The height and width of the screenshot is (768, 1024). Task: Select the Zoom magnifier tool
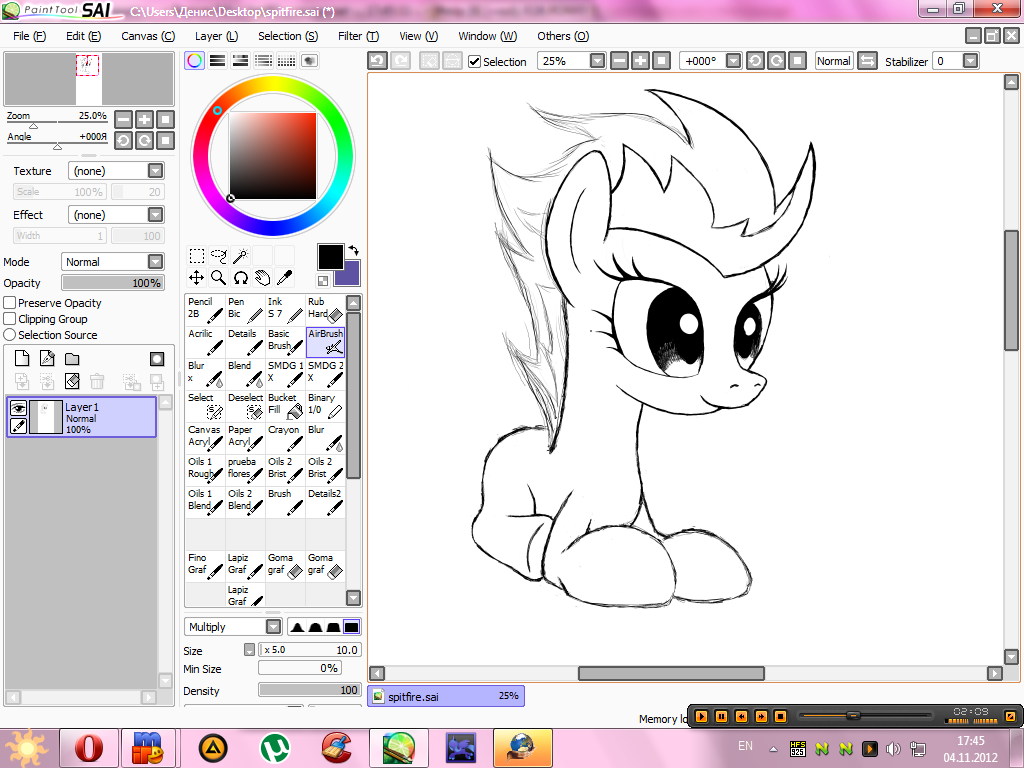tap(219, 278)
